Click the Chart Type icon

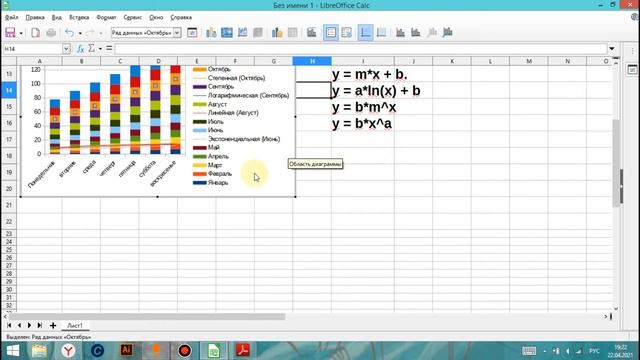tap(211, 33)
